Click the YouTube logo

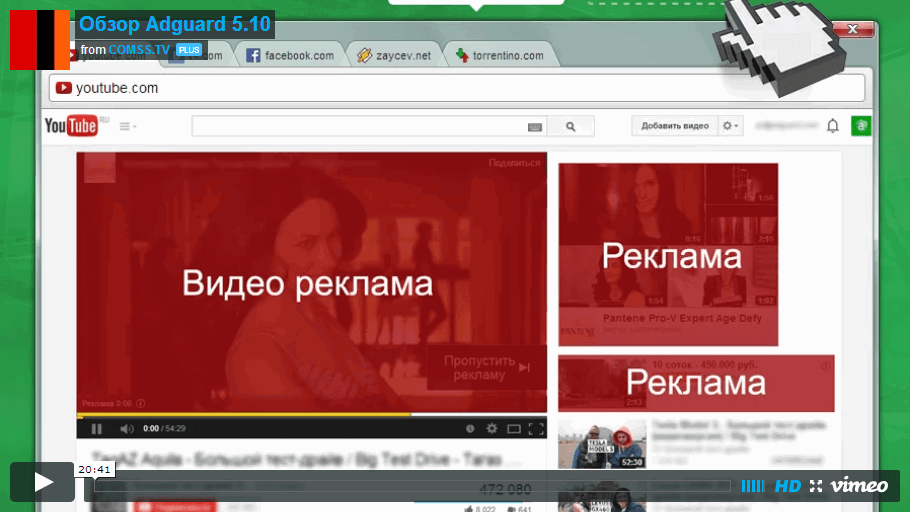[71, 125]
